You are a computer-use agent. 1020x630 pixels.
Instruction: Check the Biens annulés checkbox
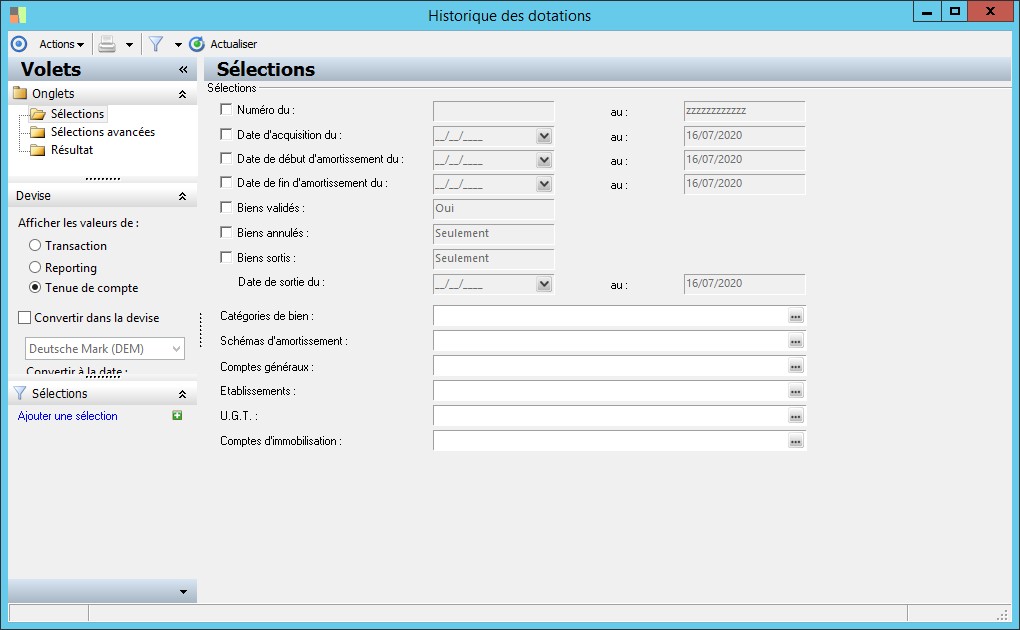point(226,232)
